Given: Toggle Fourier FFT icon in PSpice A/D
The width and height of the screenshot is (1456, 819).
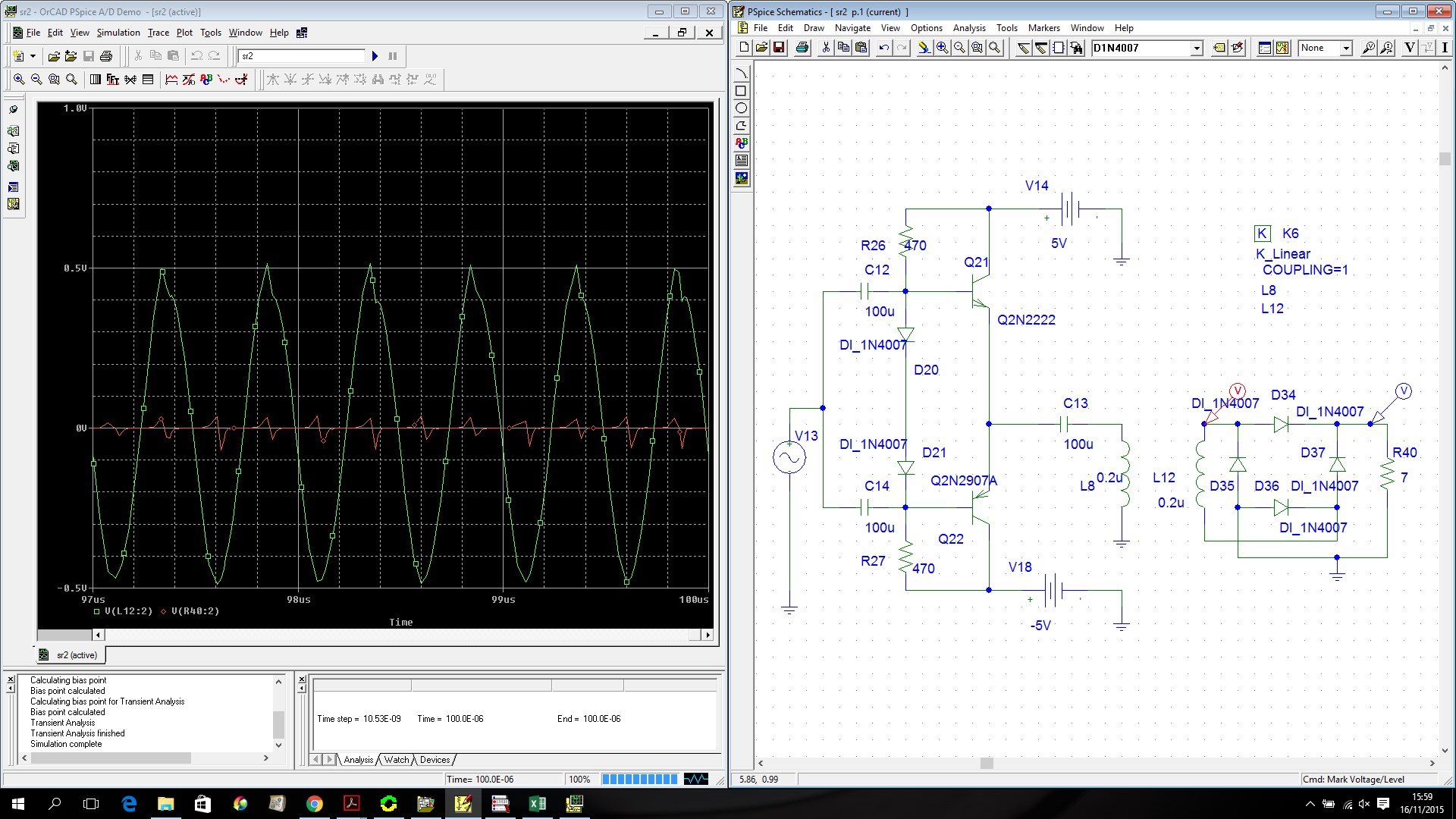Looking at the screenshot, I should coord(113,80).
